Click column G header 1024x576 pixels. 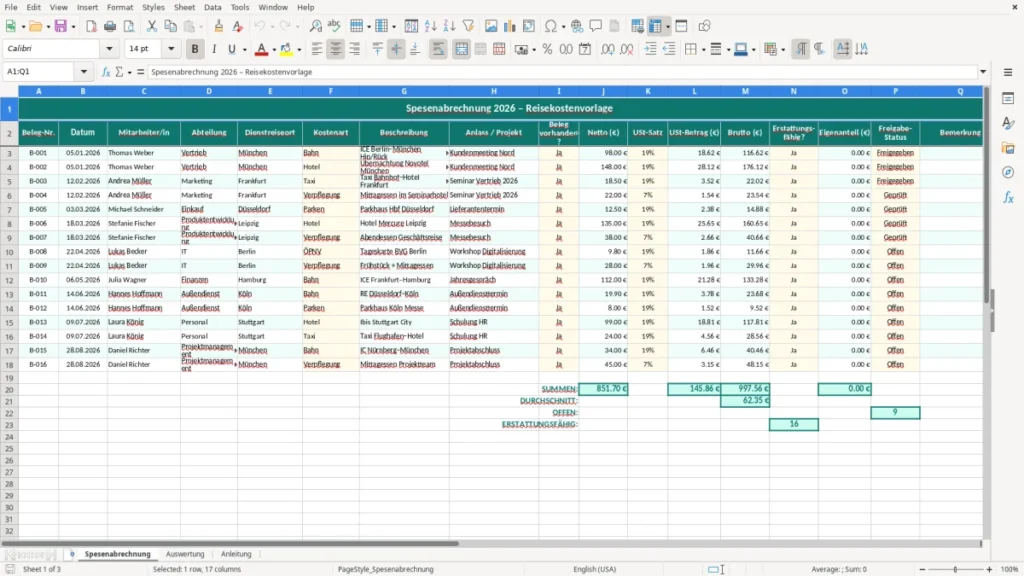coord(404,91)
